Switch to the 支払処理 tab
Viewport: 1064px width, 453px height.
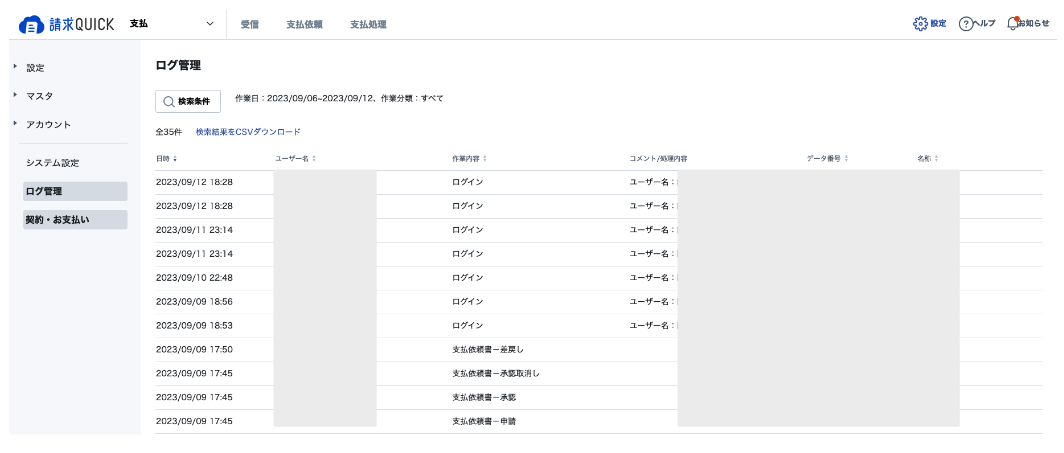(x=368, y=24)
